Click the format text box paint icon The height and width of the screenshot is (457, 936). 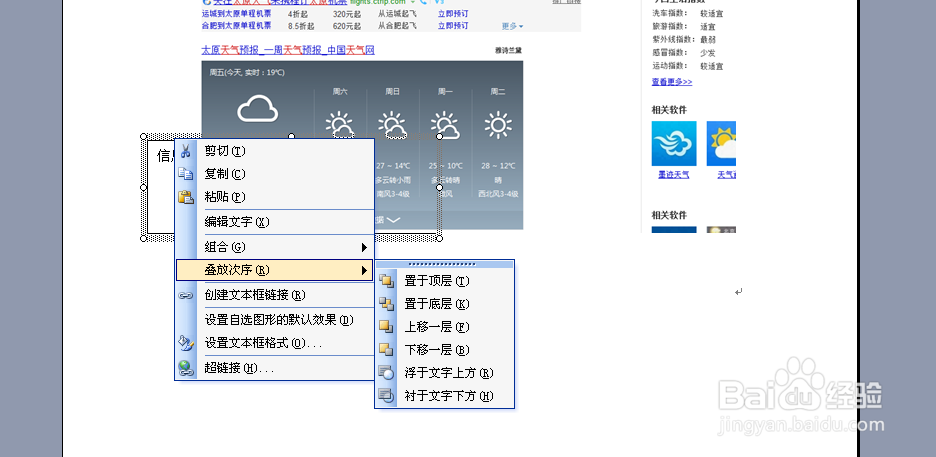pos(186,343)
